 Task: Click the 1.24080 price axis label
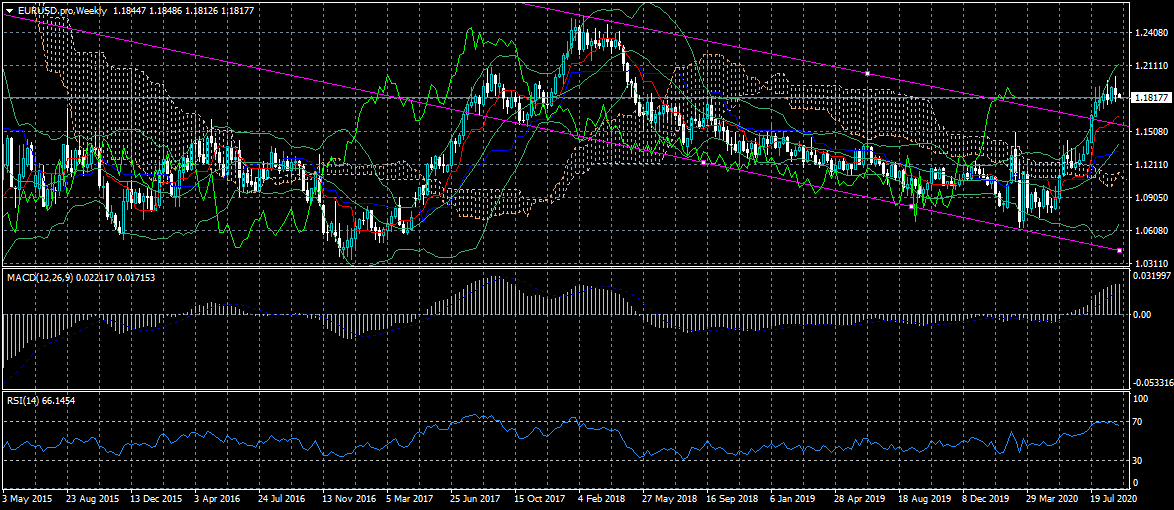point(1153,33)
